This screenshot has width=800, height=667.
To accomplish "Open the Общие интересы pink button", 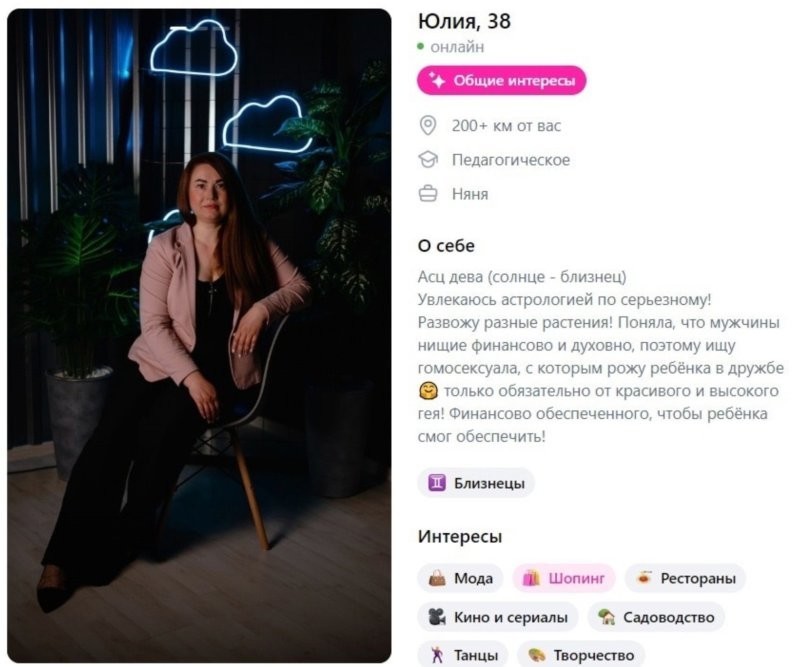I will click(502, 81).
